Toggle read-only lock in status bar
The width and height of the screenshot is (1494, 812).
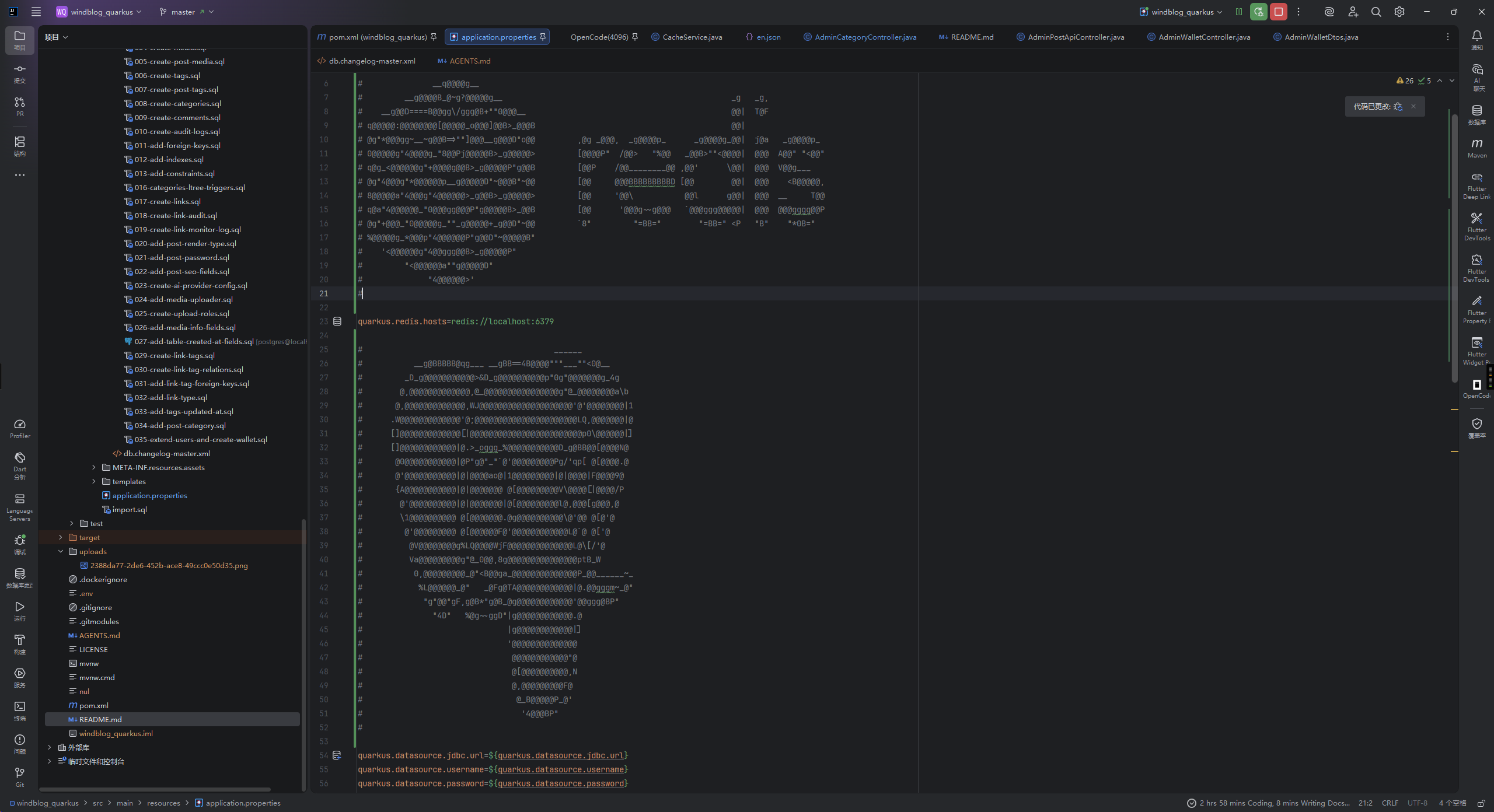[1481, 803]
